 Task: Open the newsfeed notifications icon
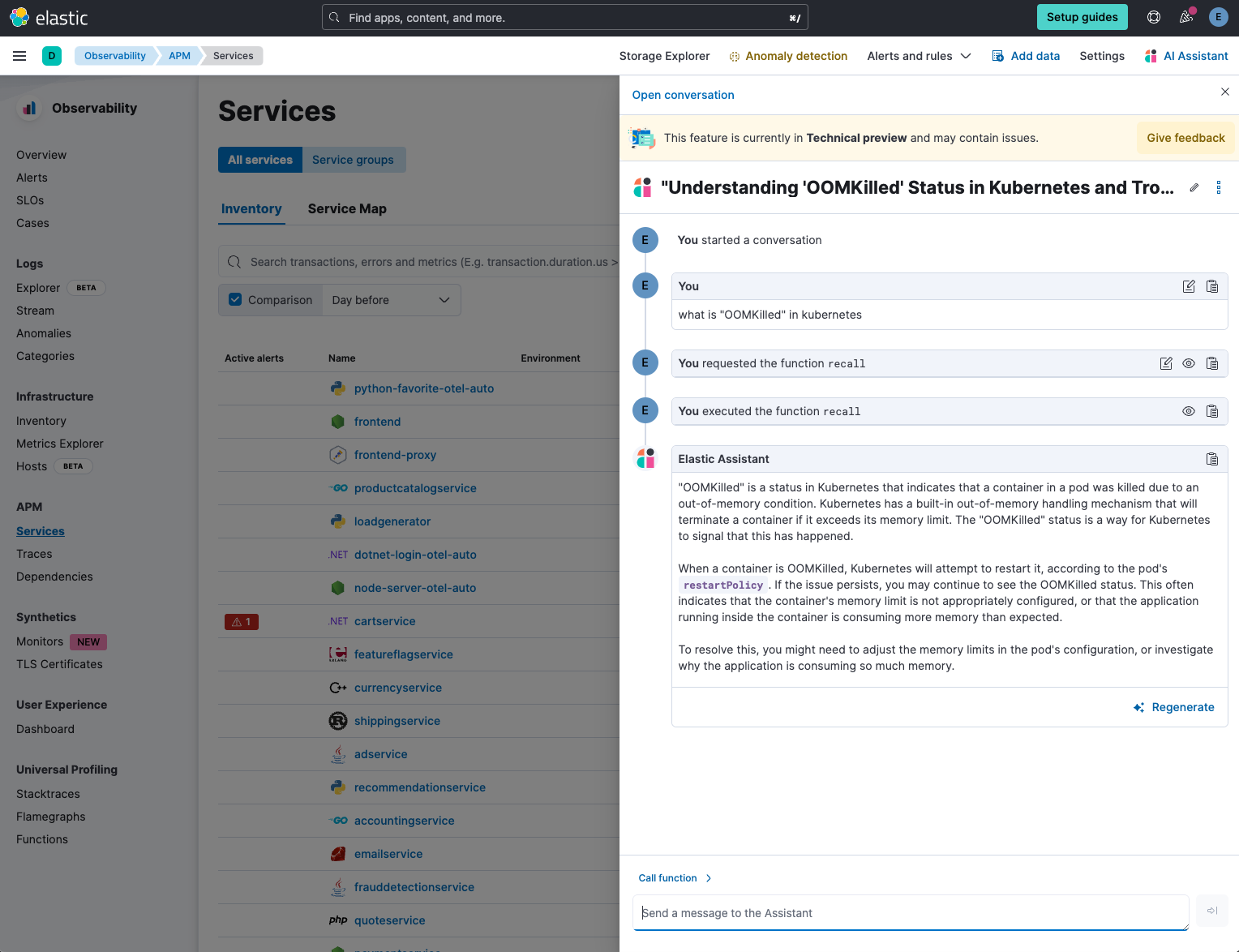pyautogui.click(x=1186, y=17)
